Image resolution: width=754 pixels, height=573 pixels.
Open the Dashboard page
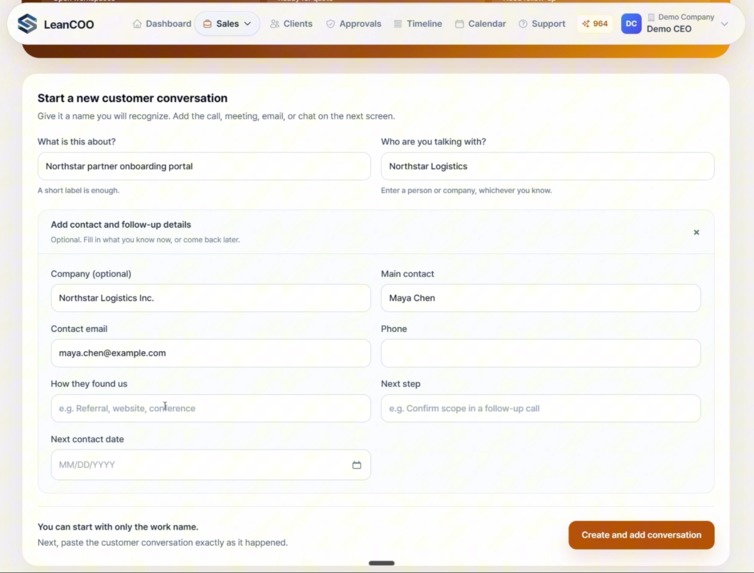coord(162,24)
